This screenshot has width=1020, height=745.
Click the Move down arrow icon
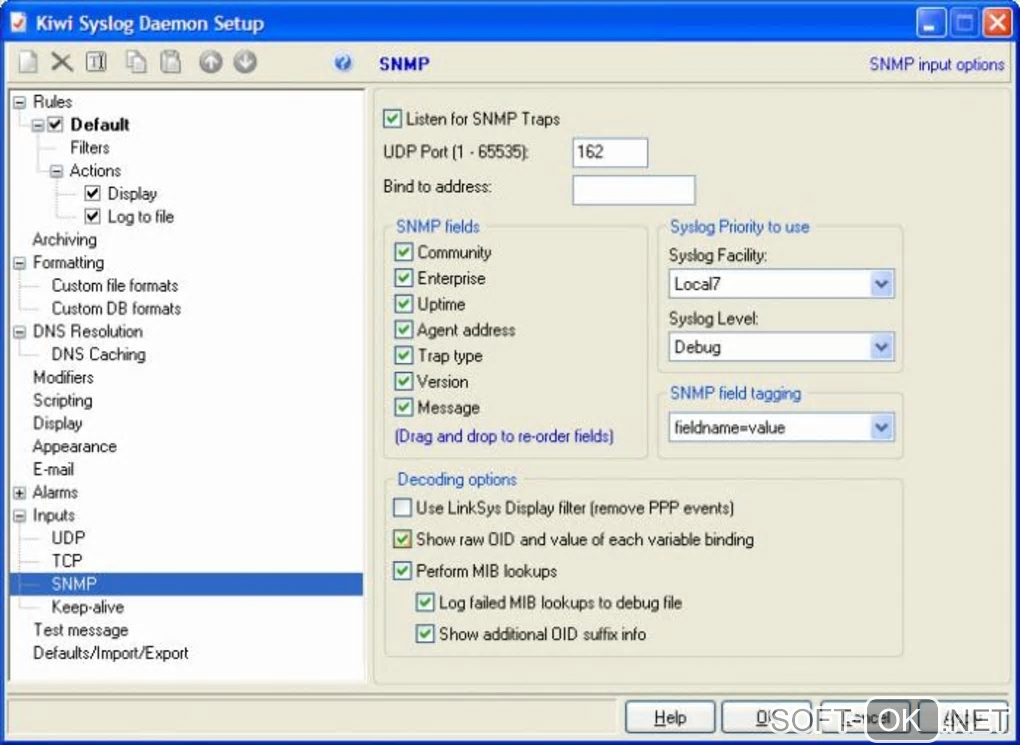[x=245, y=62]
